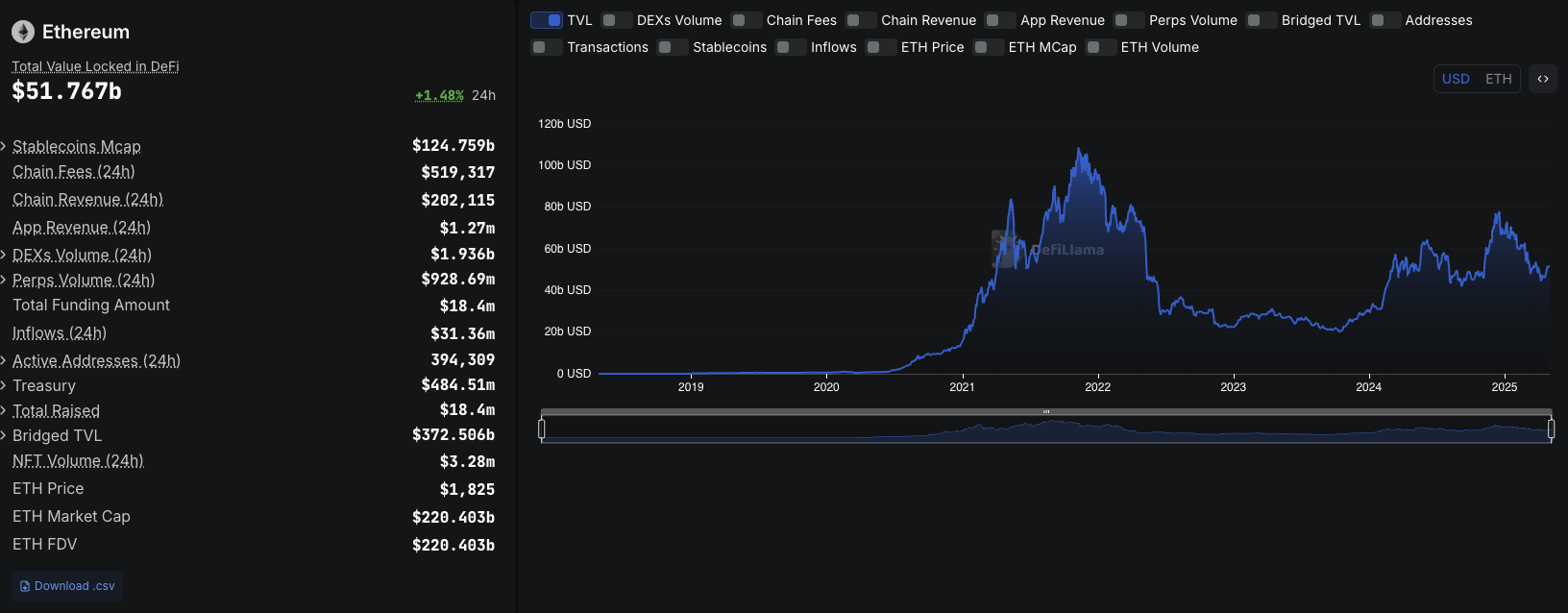Click the Ethereum logo icon

pyautogui.click(x=23, y=32)
